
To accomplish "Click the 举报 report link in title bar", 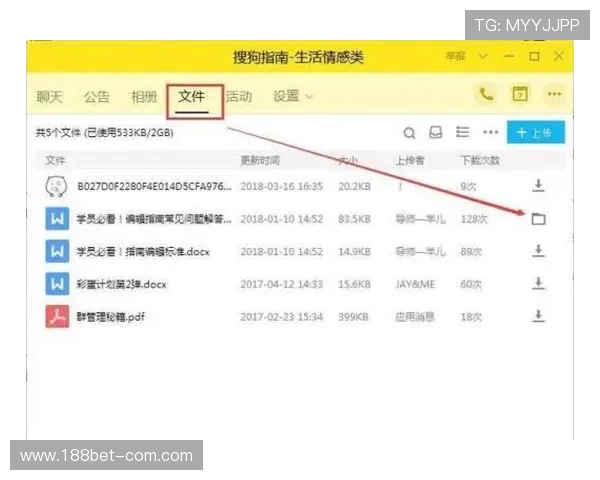I will [x=455, y=56].
